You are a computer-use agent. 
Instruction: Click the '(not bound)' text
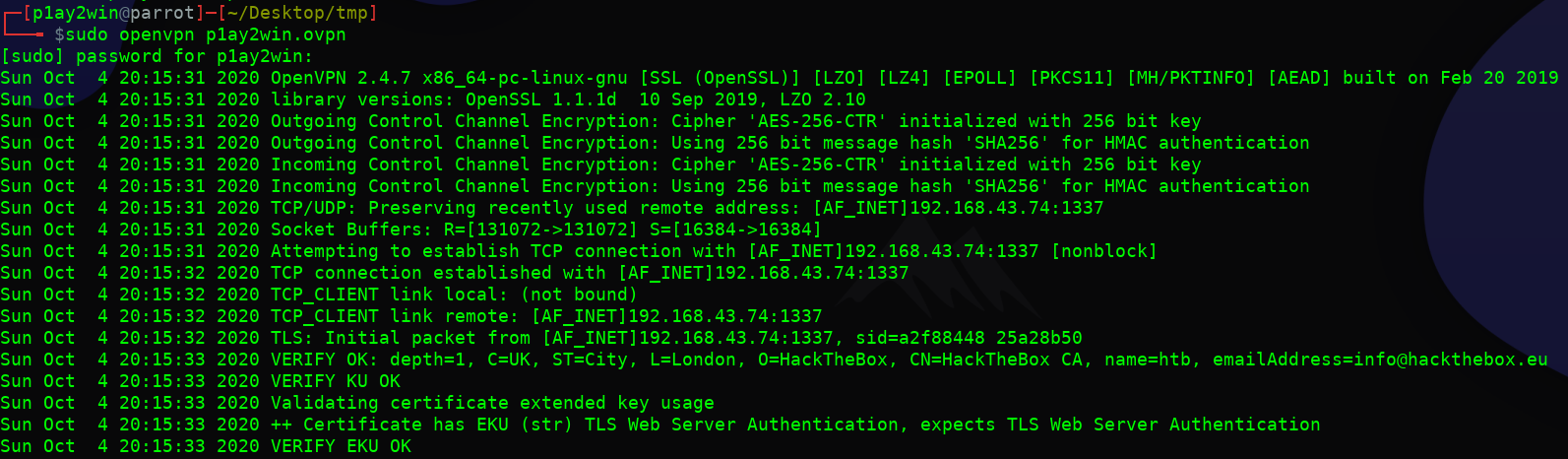tap(578, 295)
